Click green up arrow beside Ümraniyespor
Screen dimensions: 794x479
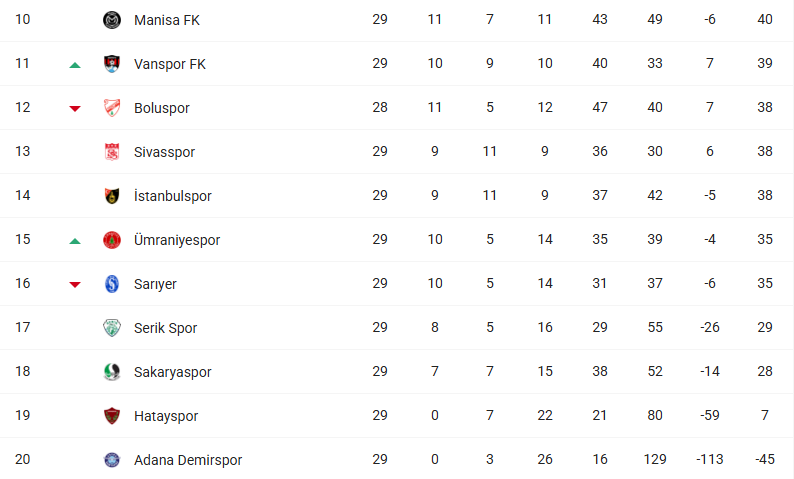coord(75,241)
